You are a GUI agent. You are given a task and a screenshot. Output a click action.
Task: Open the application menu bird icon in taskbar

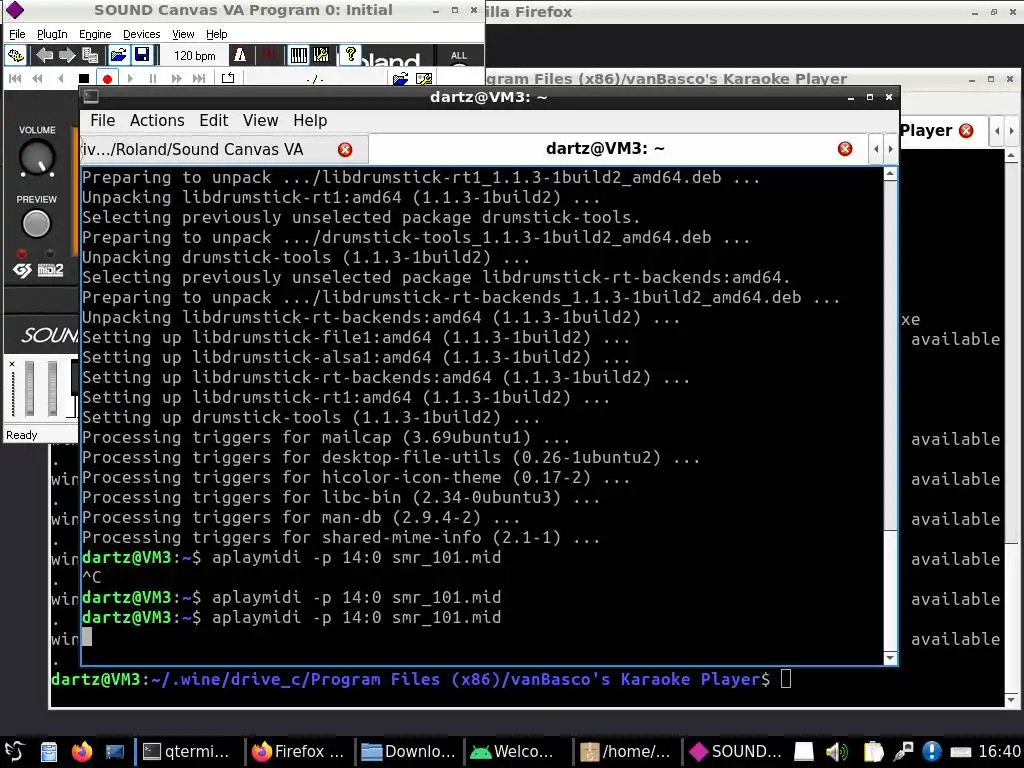(x=14, y=752)
